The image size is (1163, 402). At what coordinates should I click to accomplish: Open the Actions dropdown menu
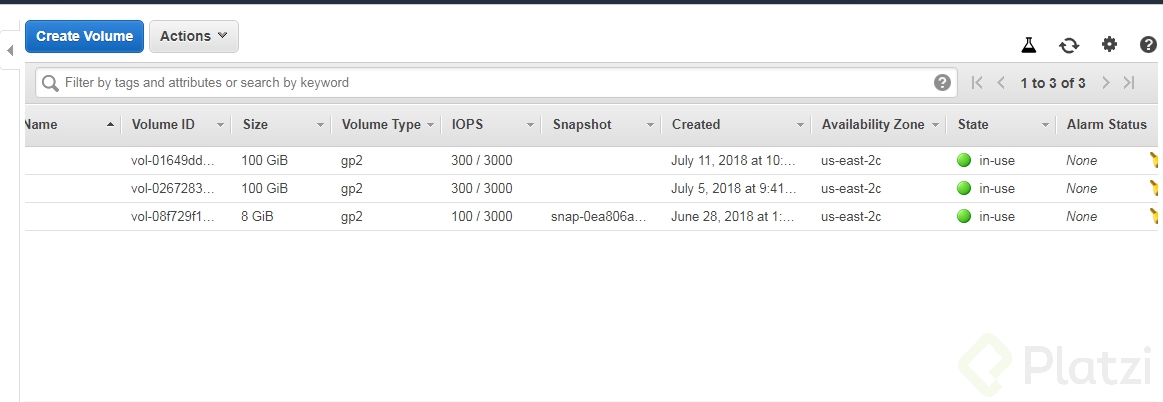point(194,36)
